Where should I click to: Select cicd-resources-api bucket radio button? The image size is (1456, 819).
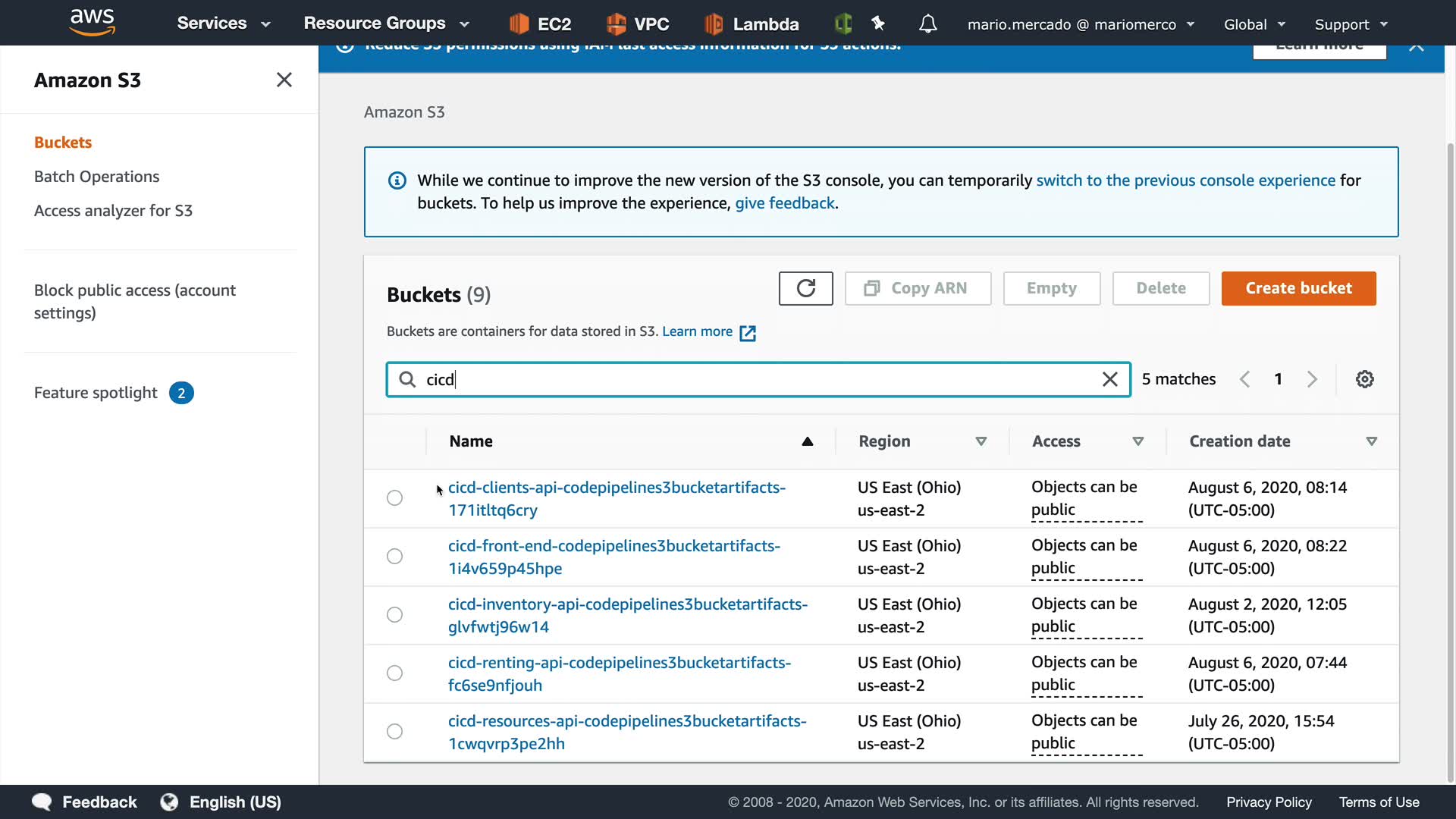394,732
